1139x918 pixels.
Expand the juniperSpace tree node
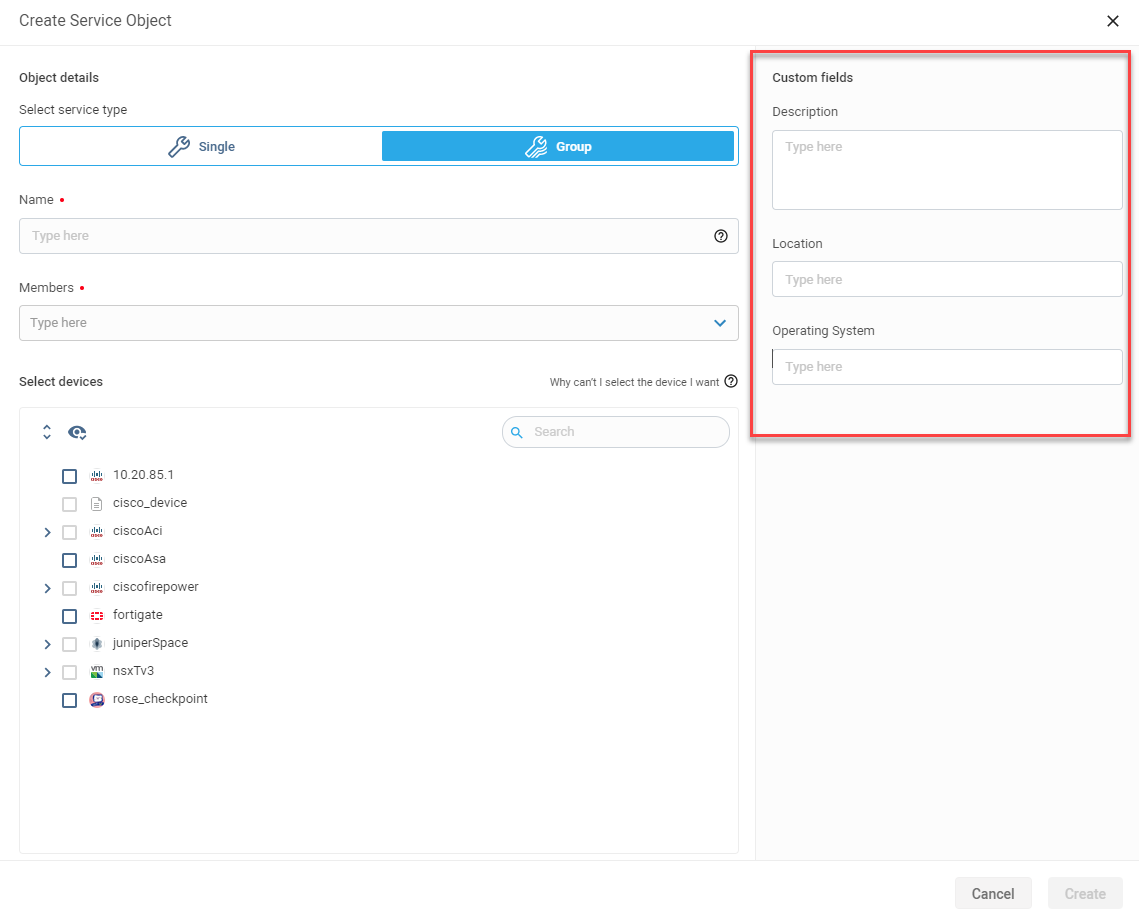coord(47,644)
